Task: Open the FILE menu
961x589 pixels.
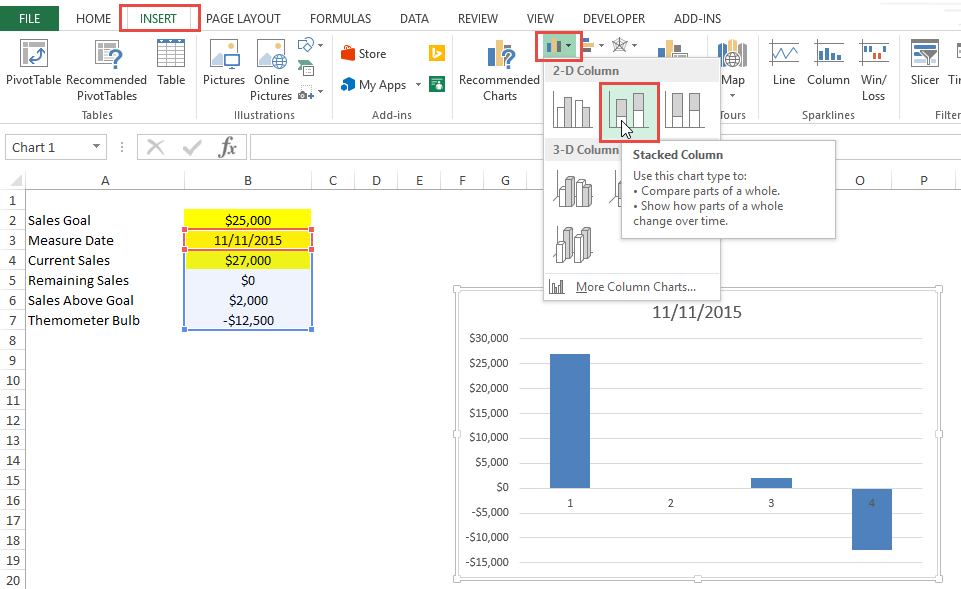Action: (x=29, y=18)
